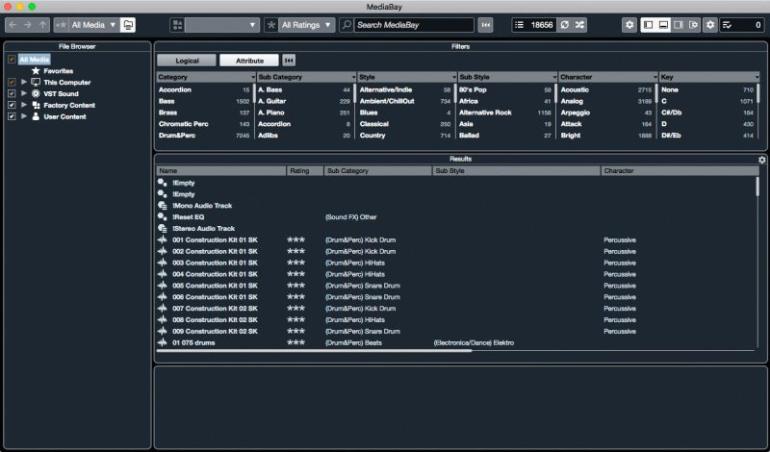770x452 pixels.
Task: Open the Key column attribute dropdown
Action: click(x=757, y=77)
